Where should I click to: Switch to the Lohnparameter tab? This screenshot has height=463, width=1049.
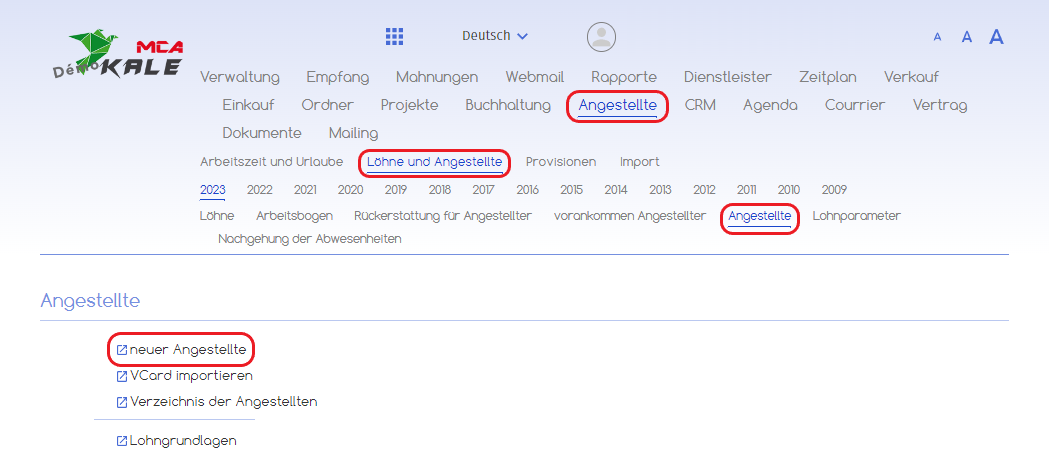tap(856, 216)
